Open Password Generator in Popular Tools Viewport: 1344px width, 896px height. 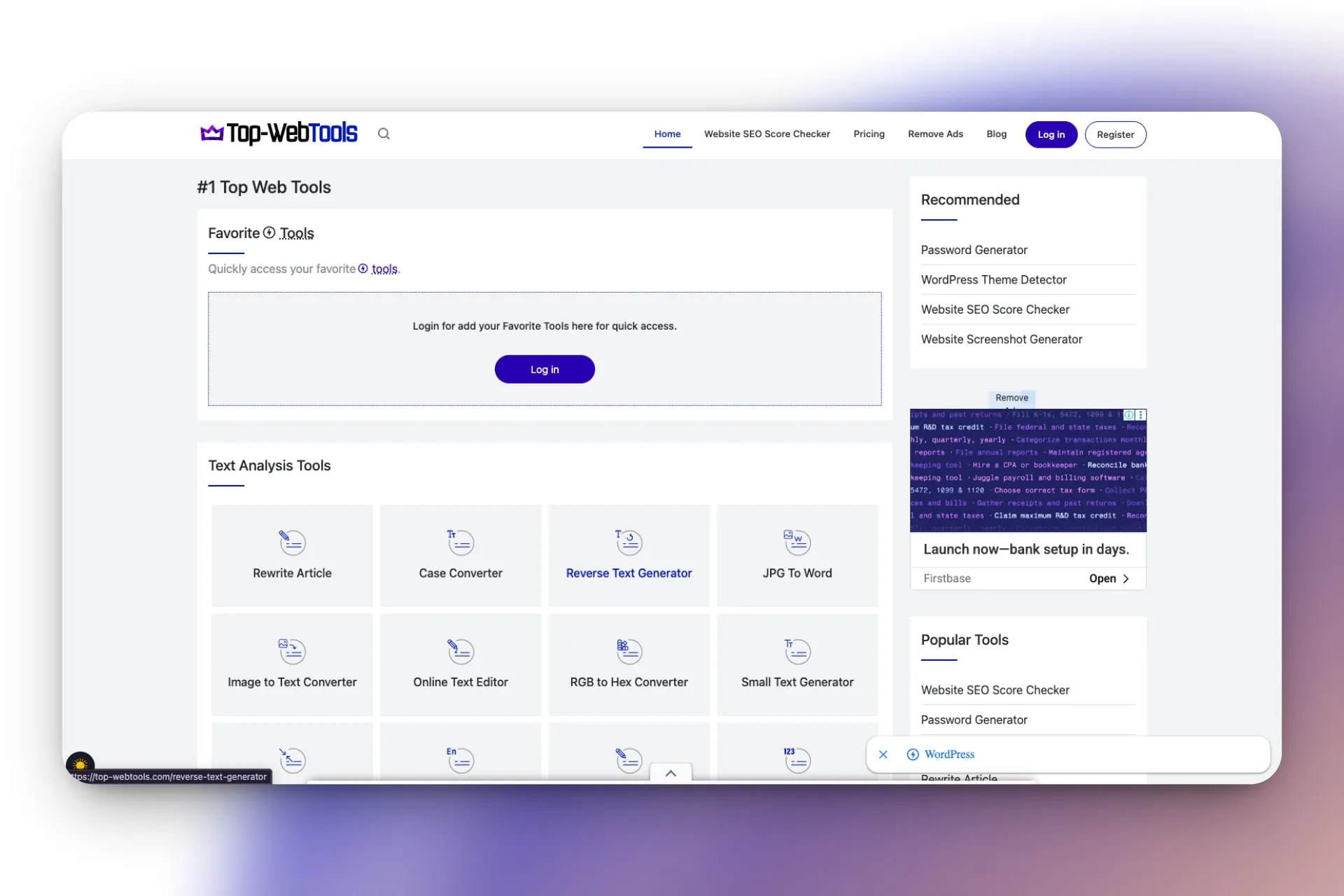coord(974,720)
